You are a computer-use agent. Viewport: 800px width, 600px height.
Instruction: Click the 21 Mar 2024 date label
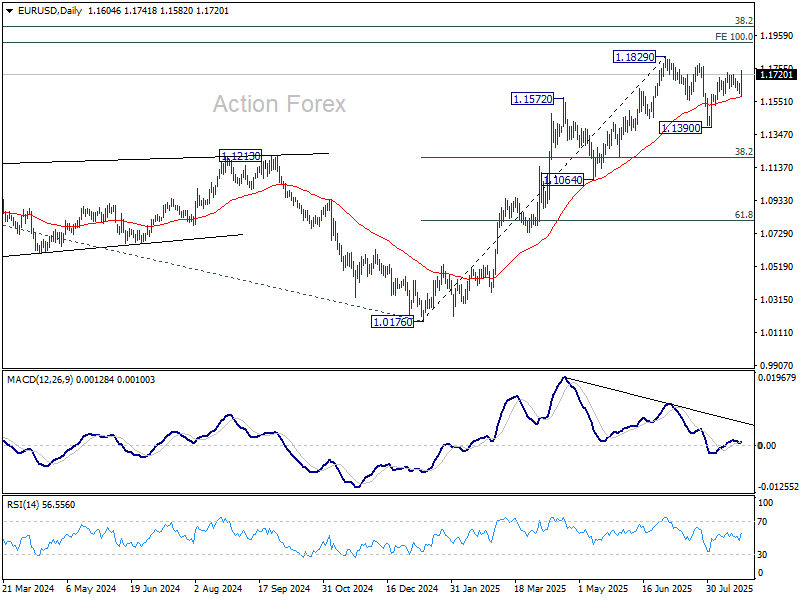pos(27,590)
